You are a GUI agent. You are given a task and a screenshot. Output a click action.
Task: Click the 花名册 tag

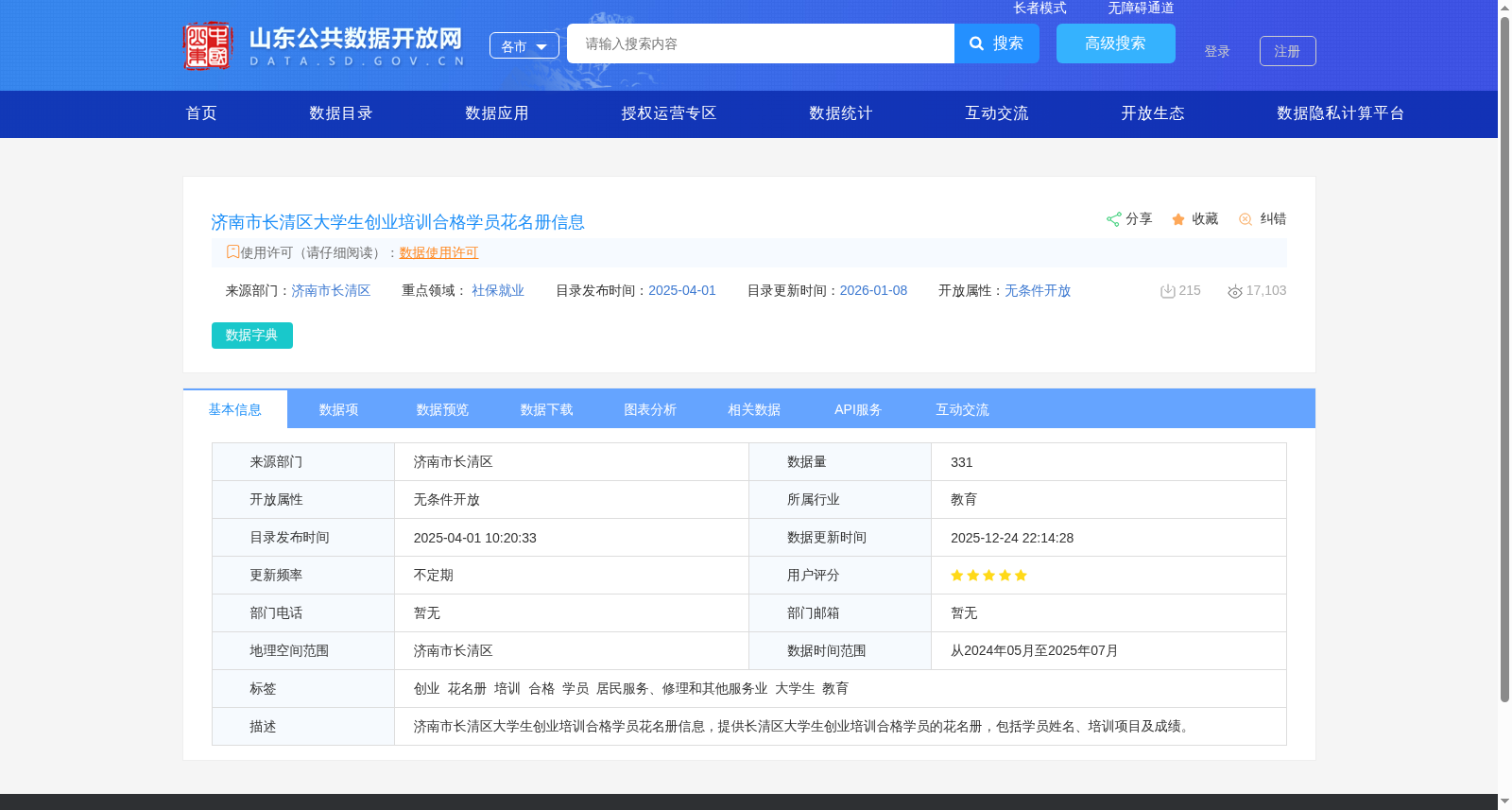tap(467, 689)
